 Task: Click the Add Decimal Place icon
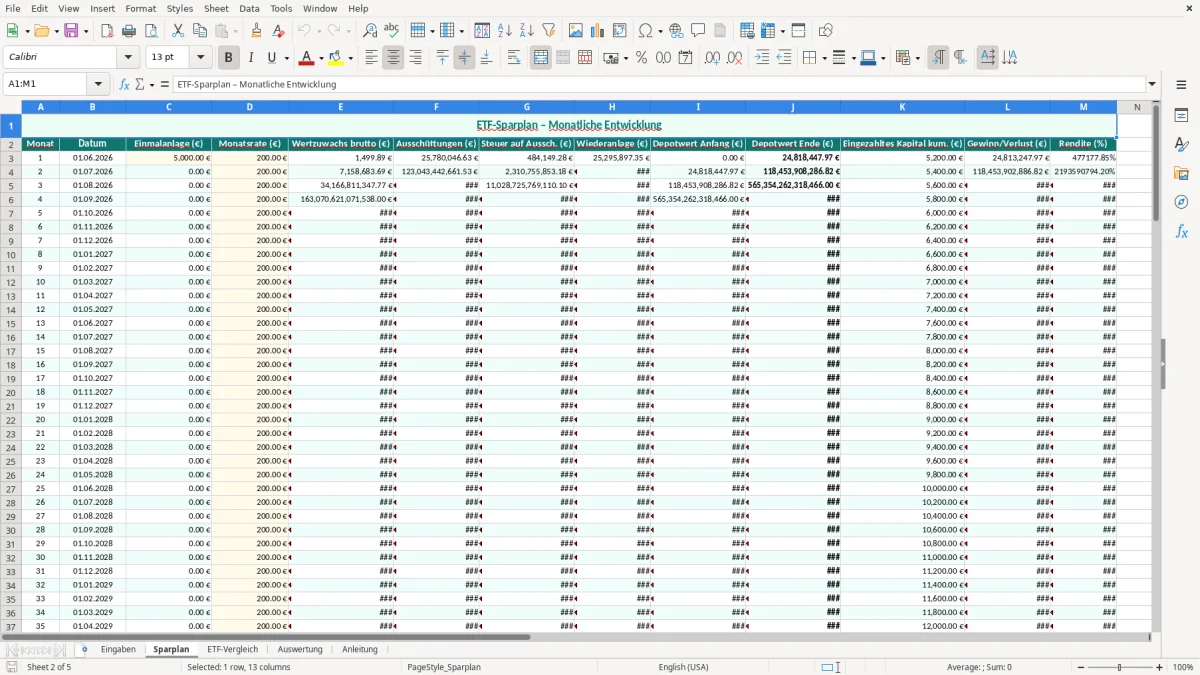tap(712, 58)
